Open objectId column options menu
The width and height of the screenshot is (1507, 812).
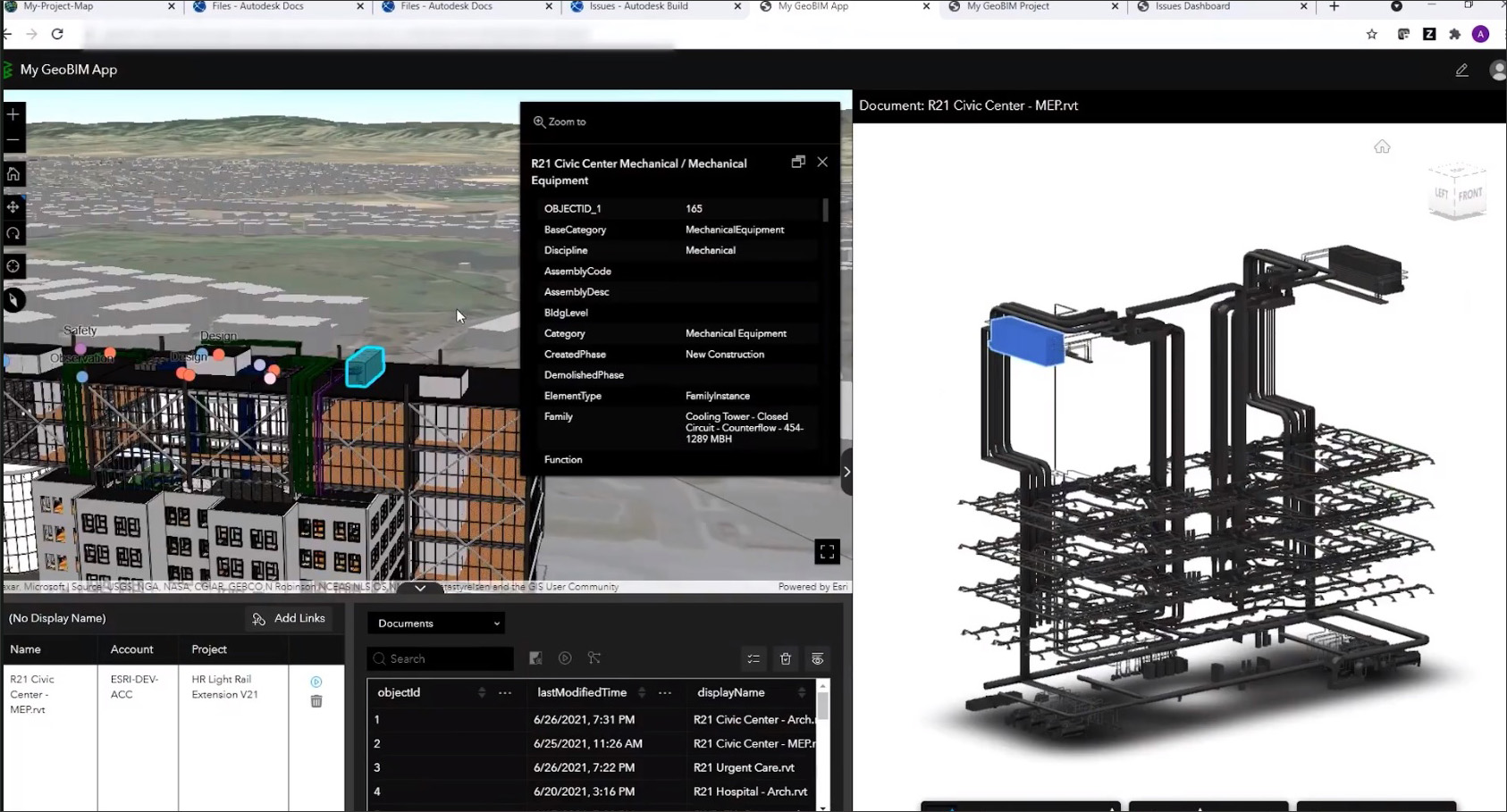point(505,692)
